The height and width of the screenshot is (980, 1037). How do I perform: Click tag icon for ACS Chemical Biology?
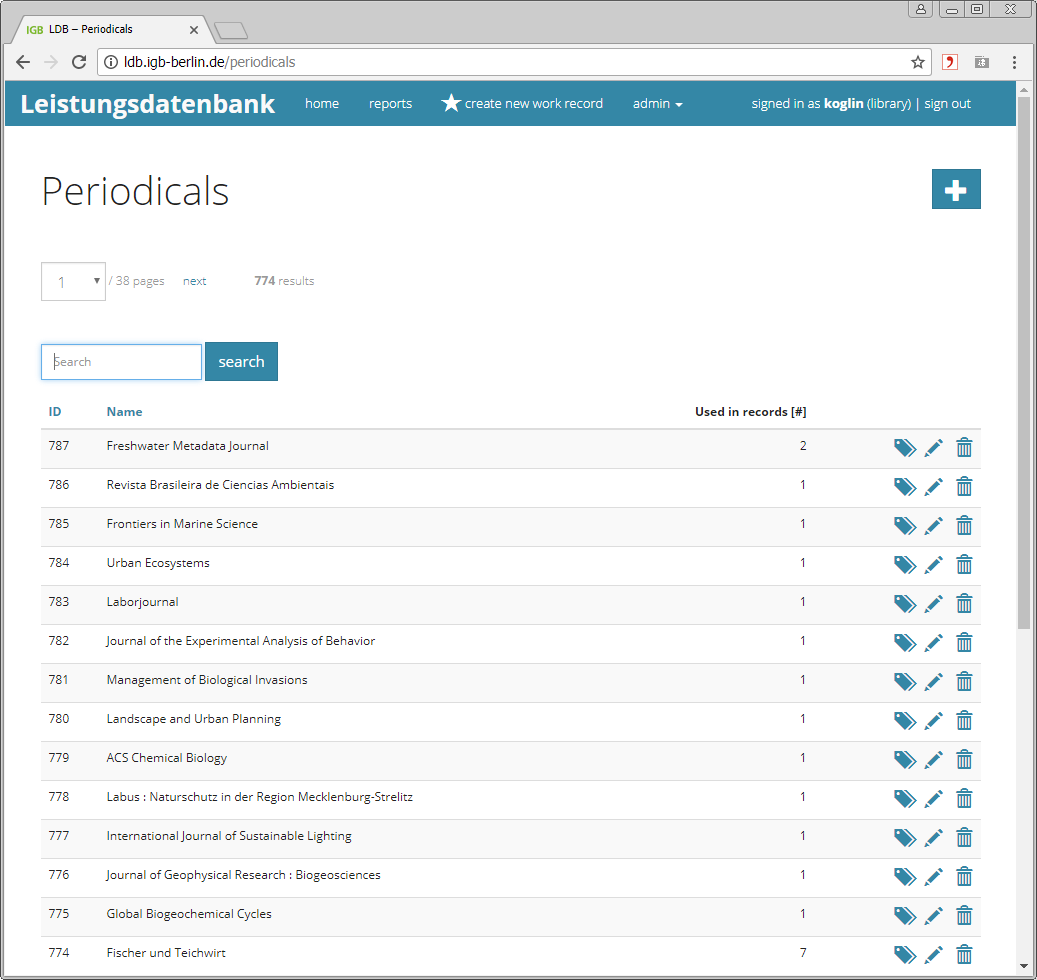(x=904, y=760)
